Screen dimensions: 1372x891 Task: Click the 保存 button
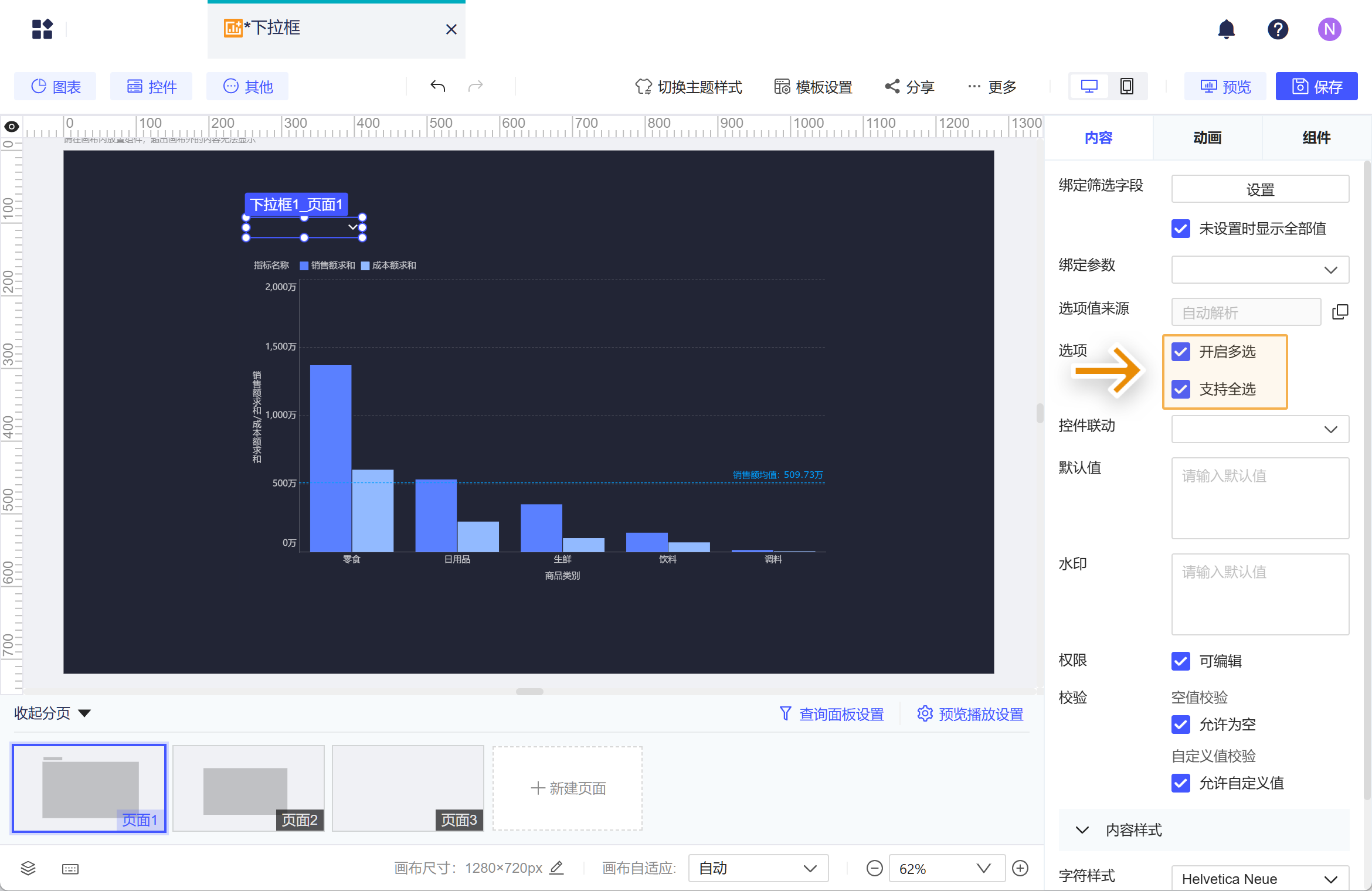[1316, 87]
